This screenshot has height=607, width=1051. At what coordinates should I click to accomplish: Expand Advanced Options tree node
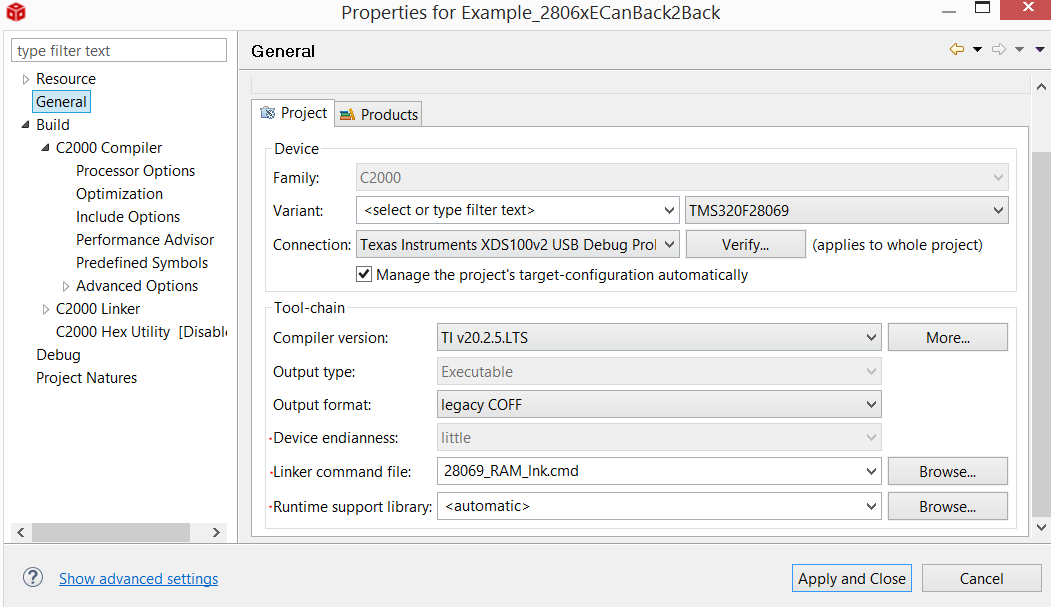(66, 286)
